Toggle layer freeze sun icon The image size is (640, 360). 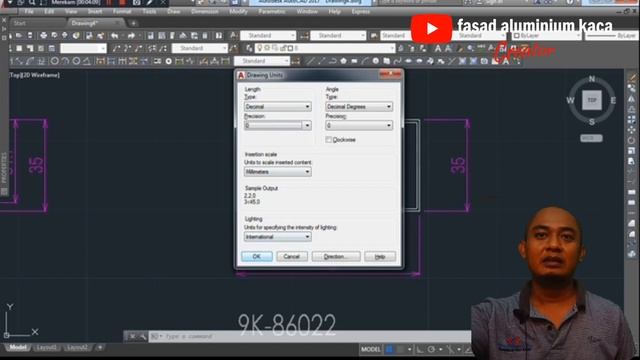[268, 49]
